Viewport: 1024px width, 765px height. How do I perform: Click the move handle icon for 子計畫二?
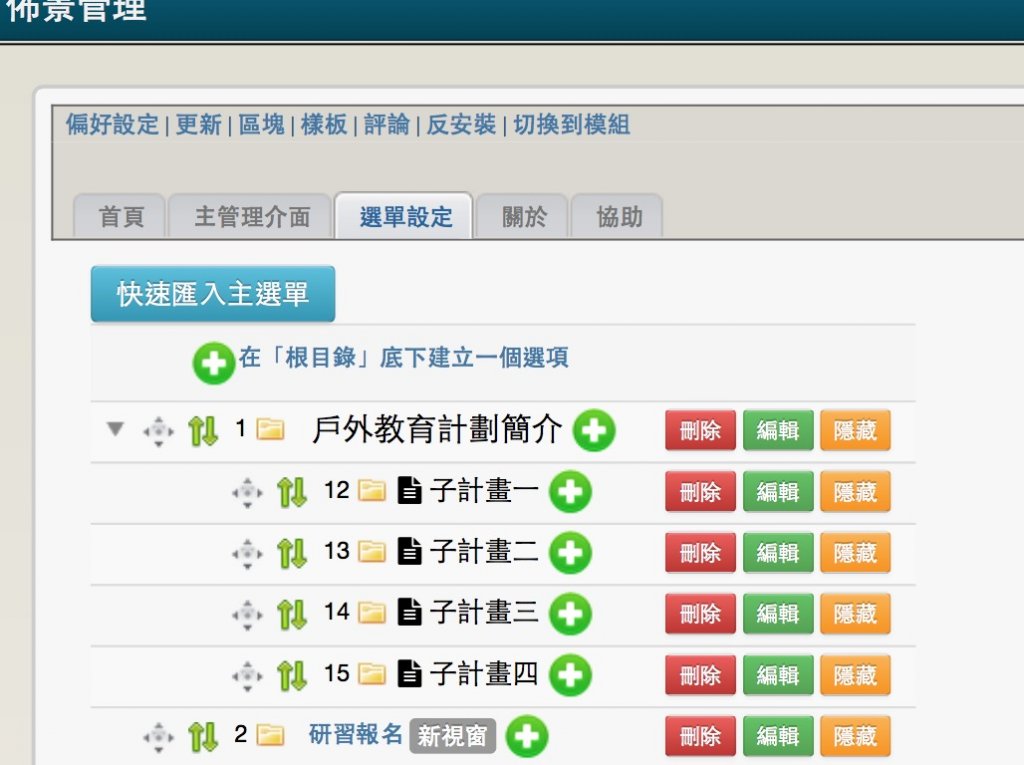click(247, 553)
